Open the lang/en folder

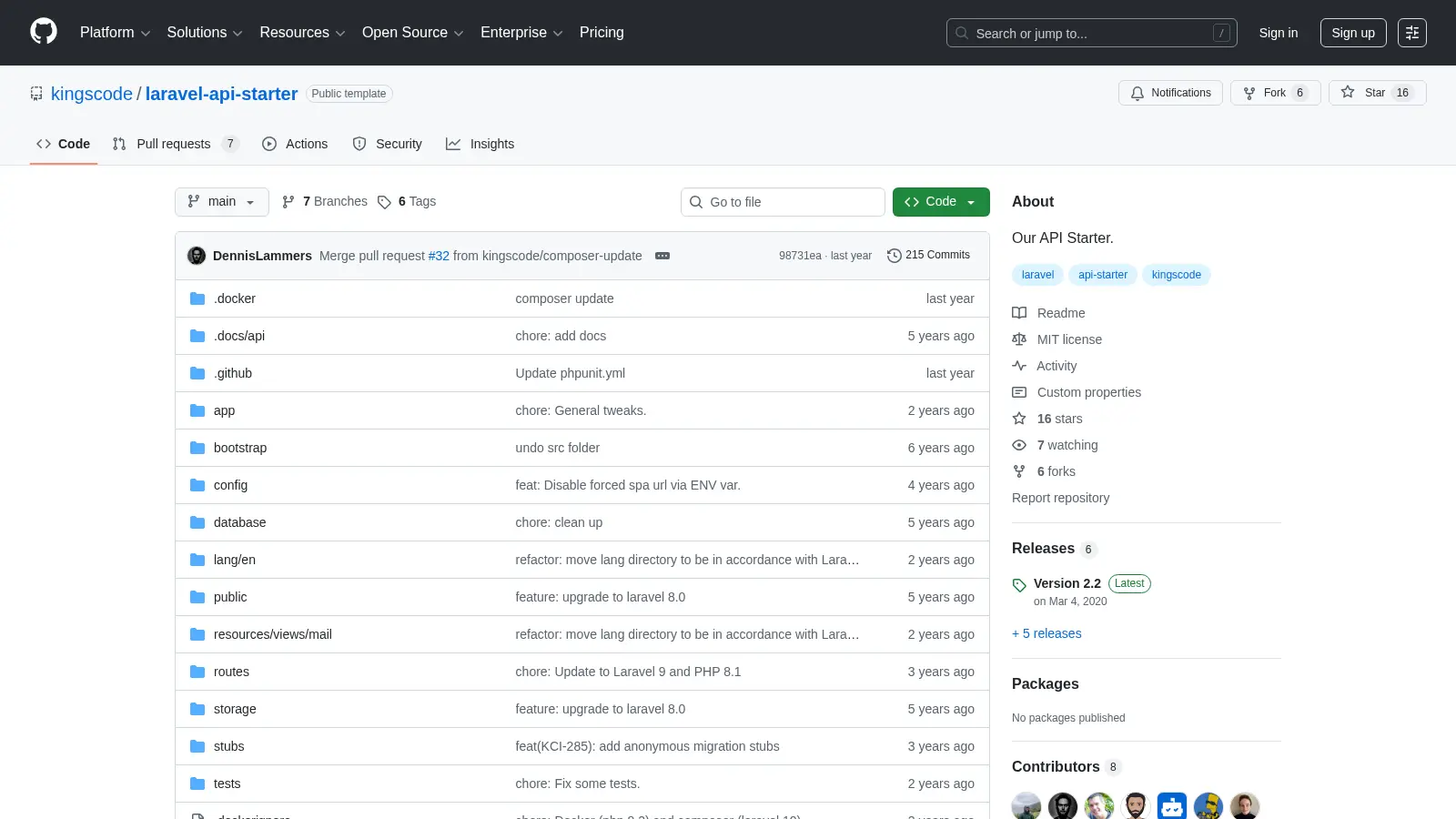tap(235, 560)
